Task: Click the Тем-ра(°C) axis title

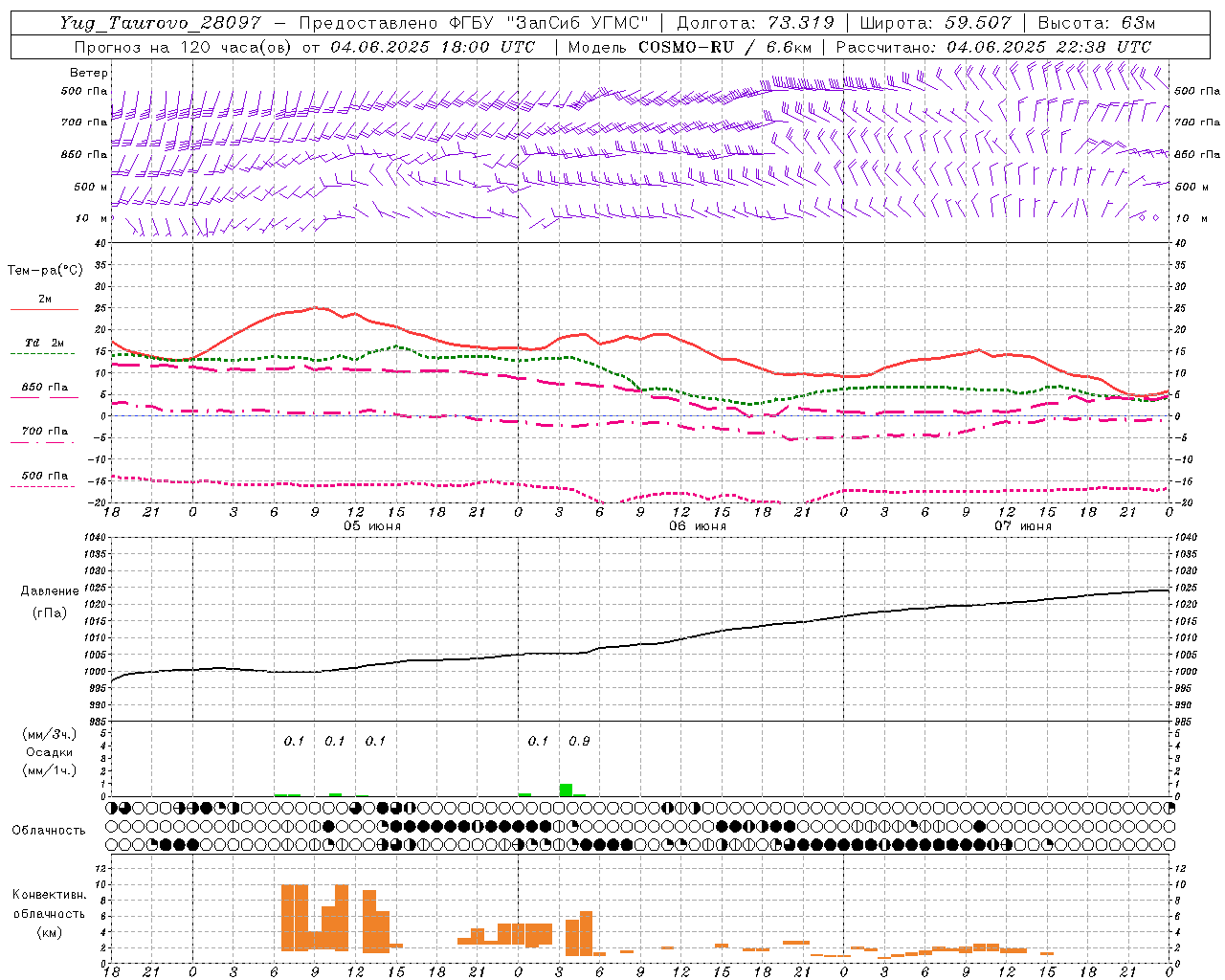Action: 45,271
